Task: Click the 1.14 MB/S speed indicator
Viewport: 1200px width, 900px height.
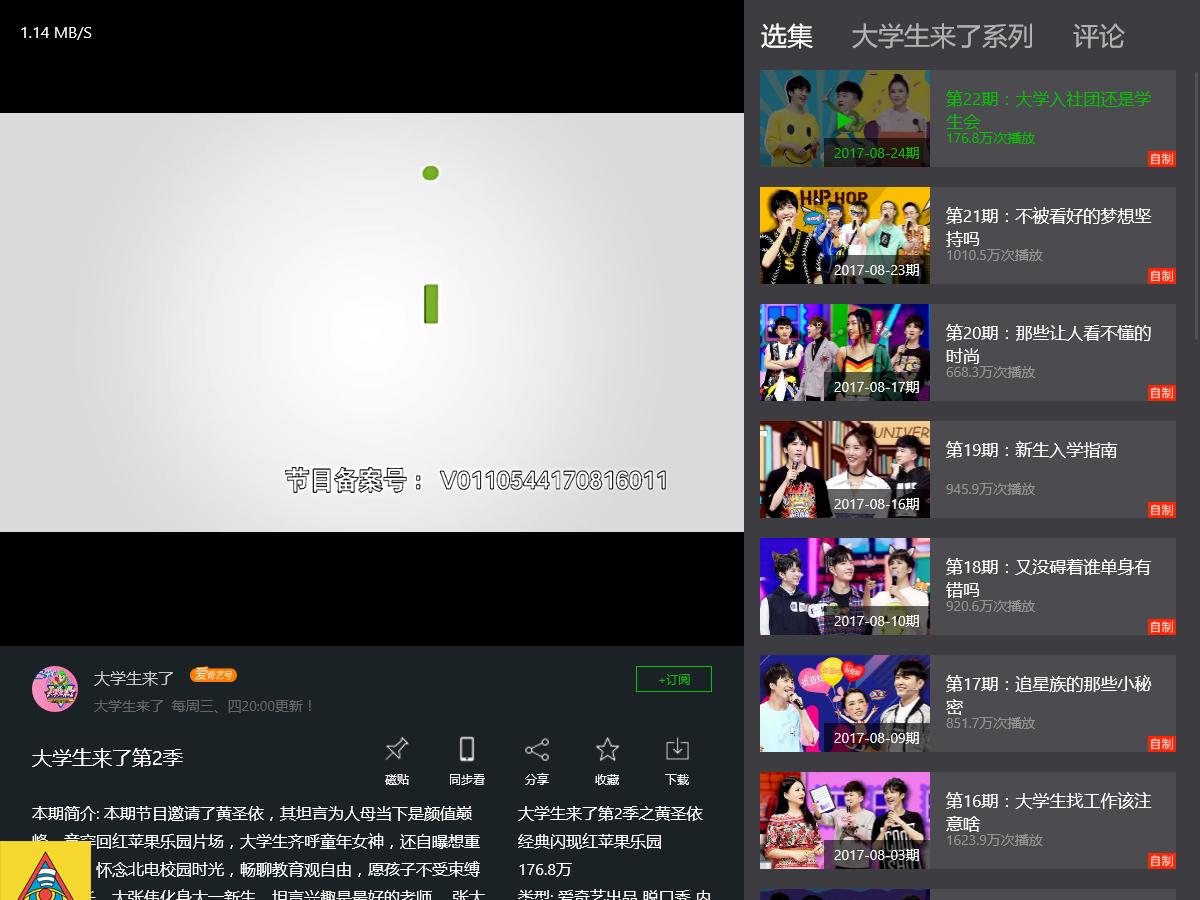Action: (x=56, y=32)
